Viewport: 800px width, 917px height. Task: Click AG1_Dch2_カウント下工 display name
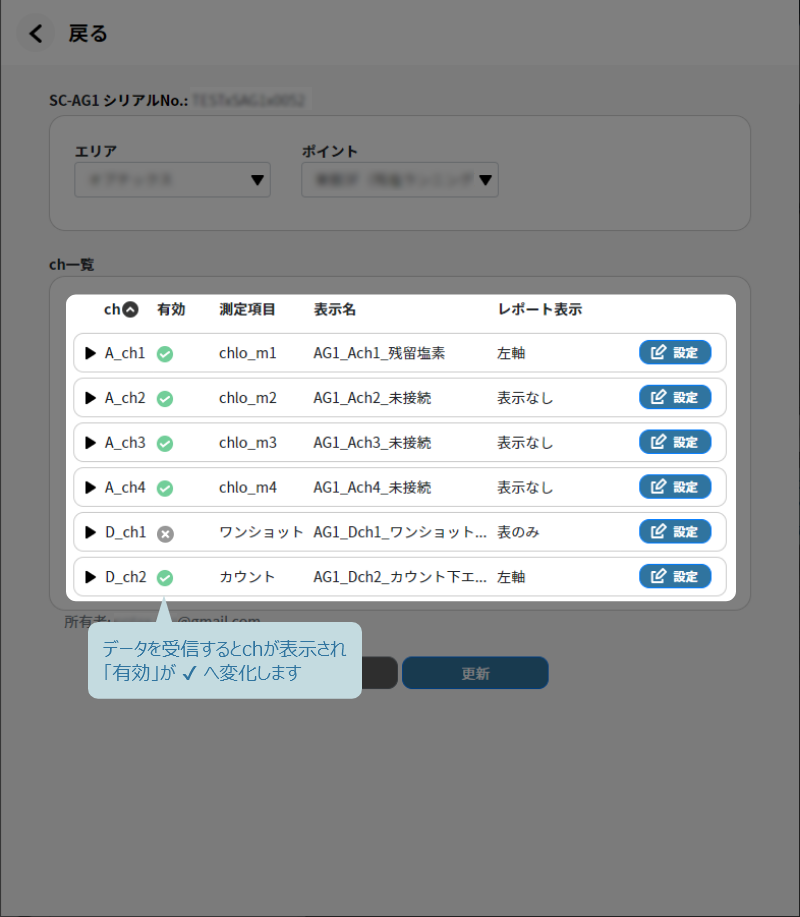click(x=400, y=577)
